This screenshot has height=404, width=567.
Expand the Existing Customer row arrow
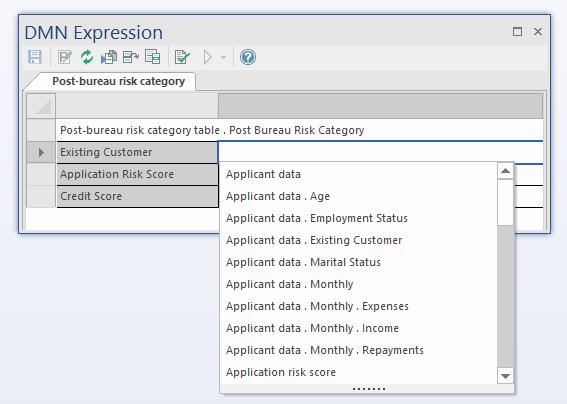coord(41,152)
